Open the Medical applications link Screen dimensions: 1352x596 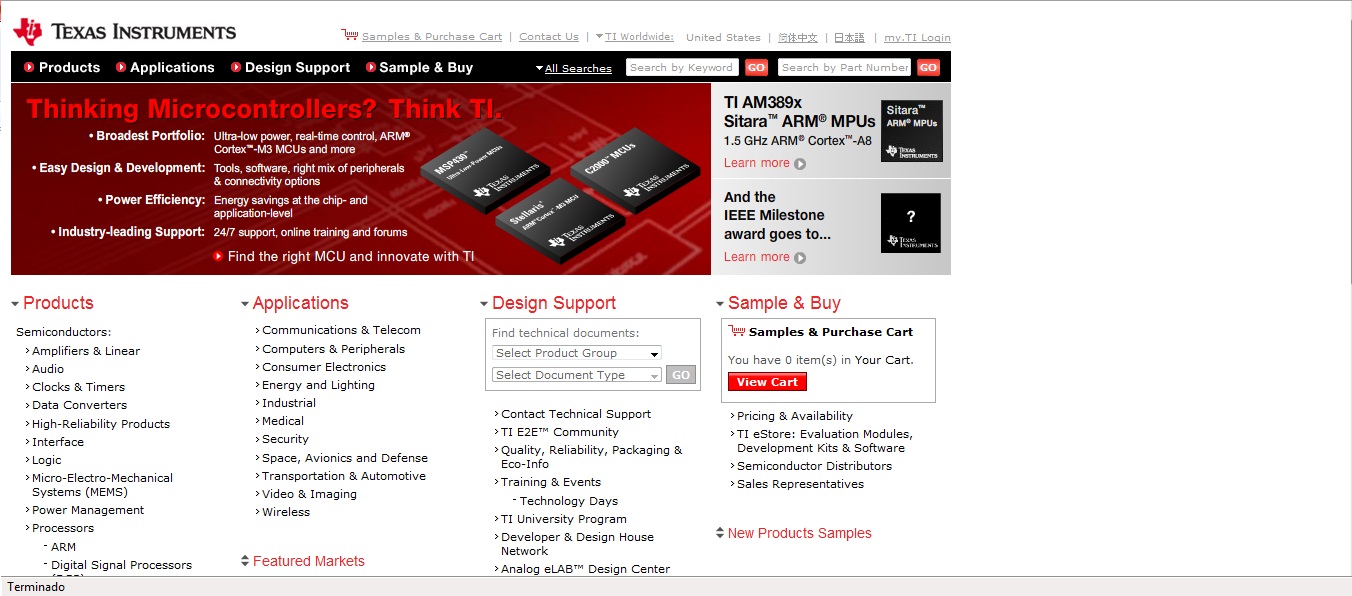click(x=283, y=421)
